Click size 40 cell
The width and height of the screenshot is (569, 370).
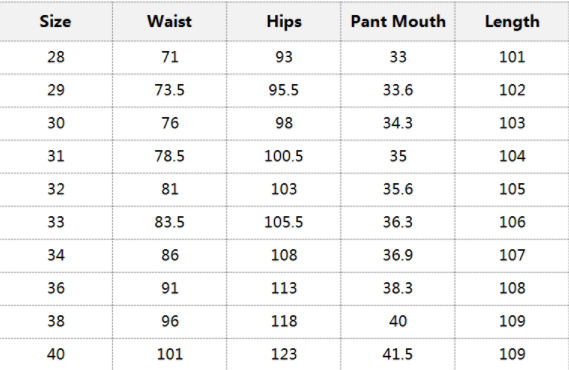[56, 354]
